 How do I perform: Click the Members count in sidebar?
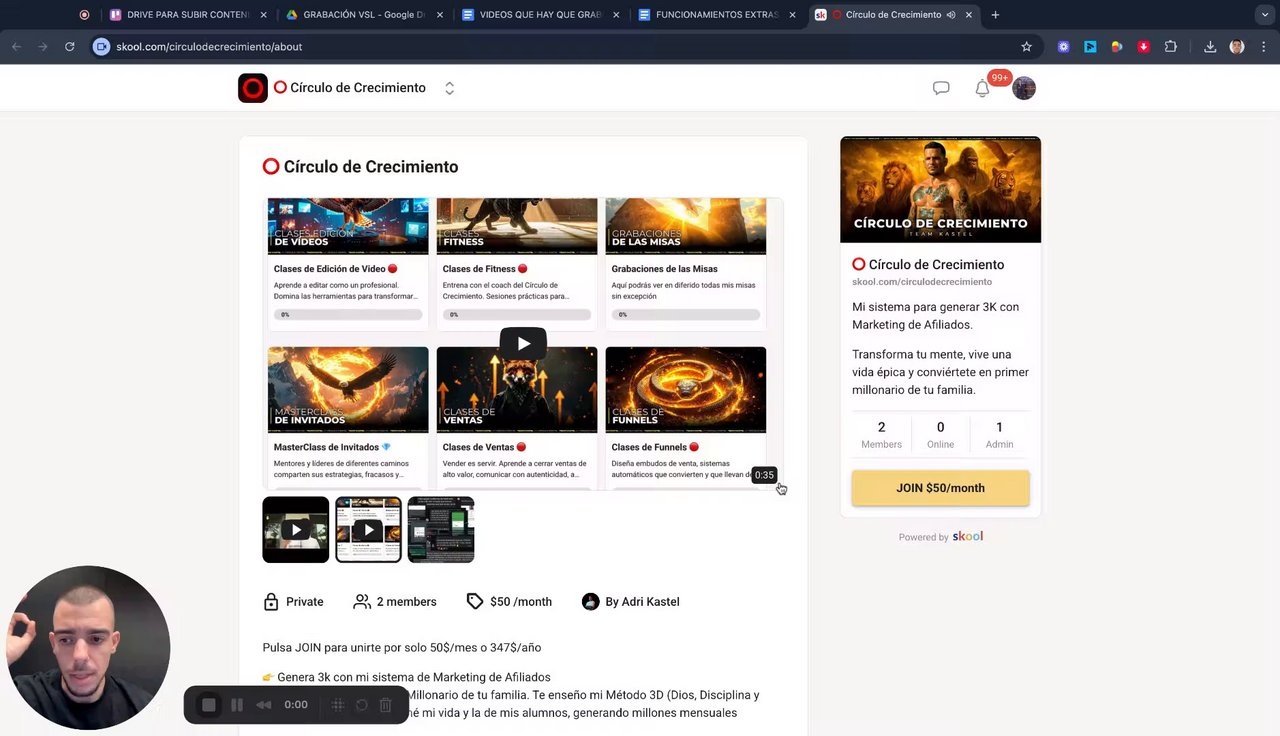[x=881, y=435]
